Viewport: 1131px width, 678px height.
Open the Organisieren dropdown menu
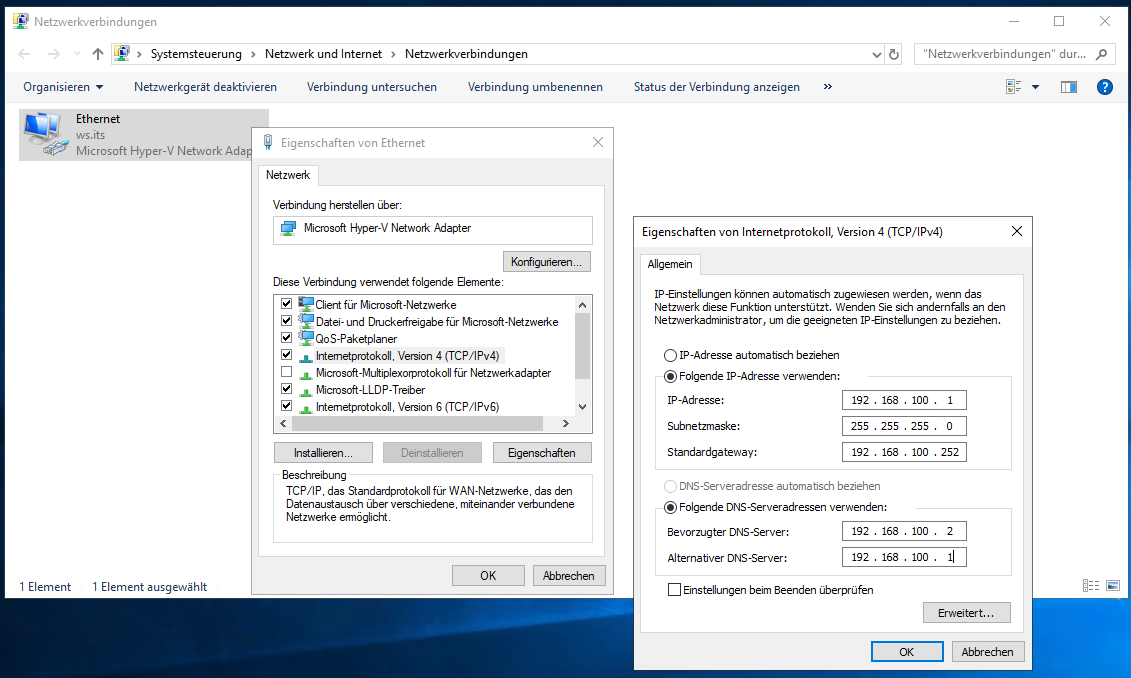63,87
